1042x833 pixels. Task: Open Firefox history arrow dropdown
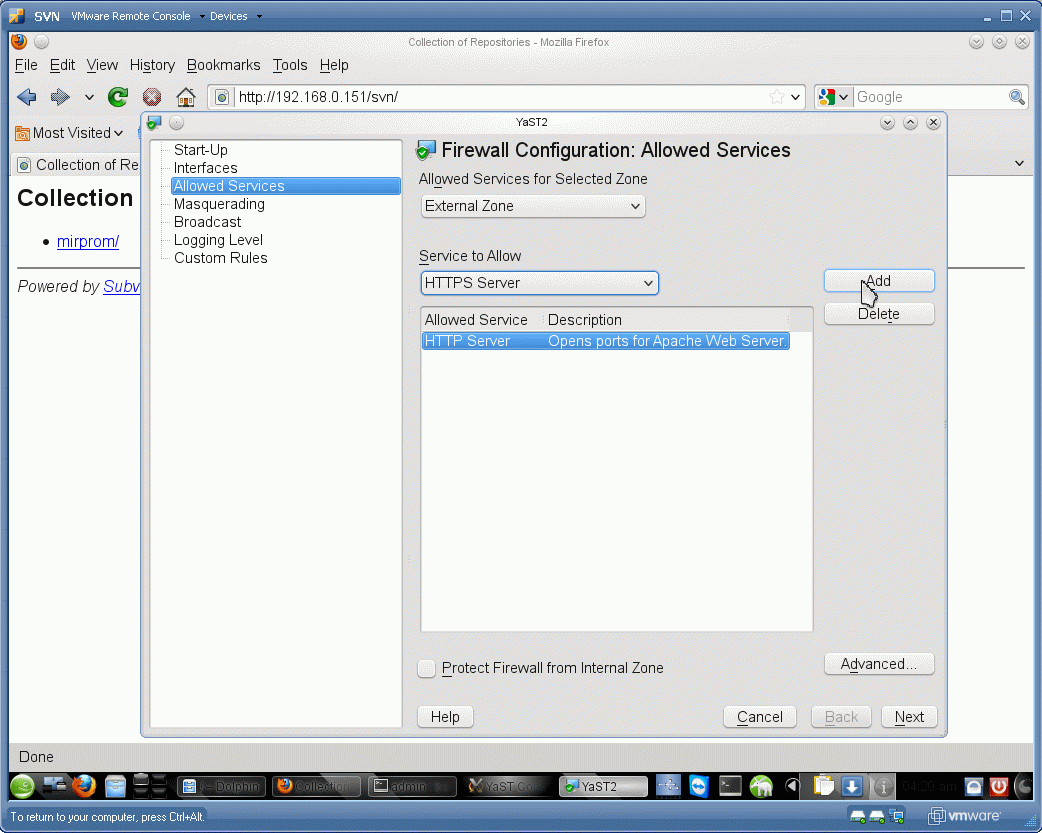pyautogui.click(x=89, y=97)
